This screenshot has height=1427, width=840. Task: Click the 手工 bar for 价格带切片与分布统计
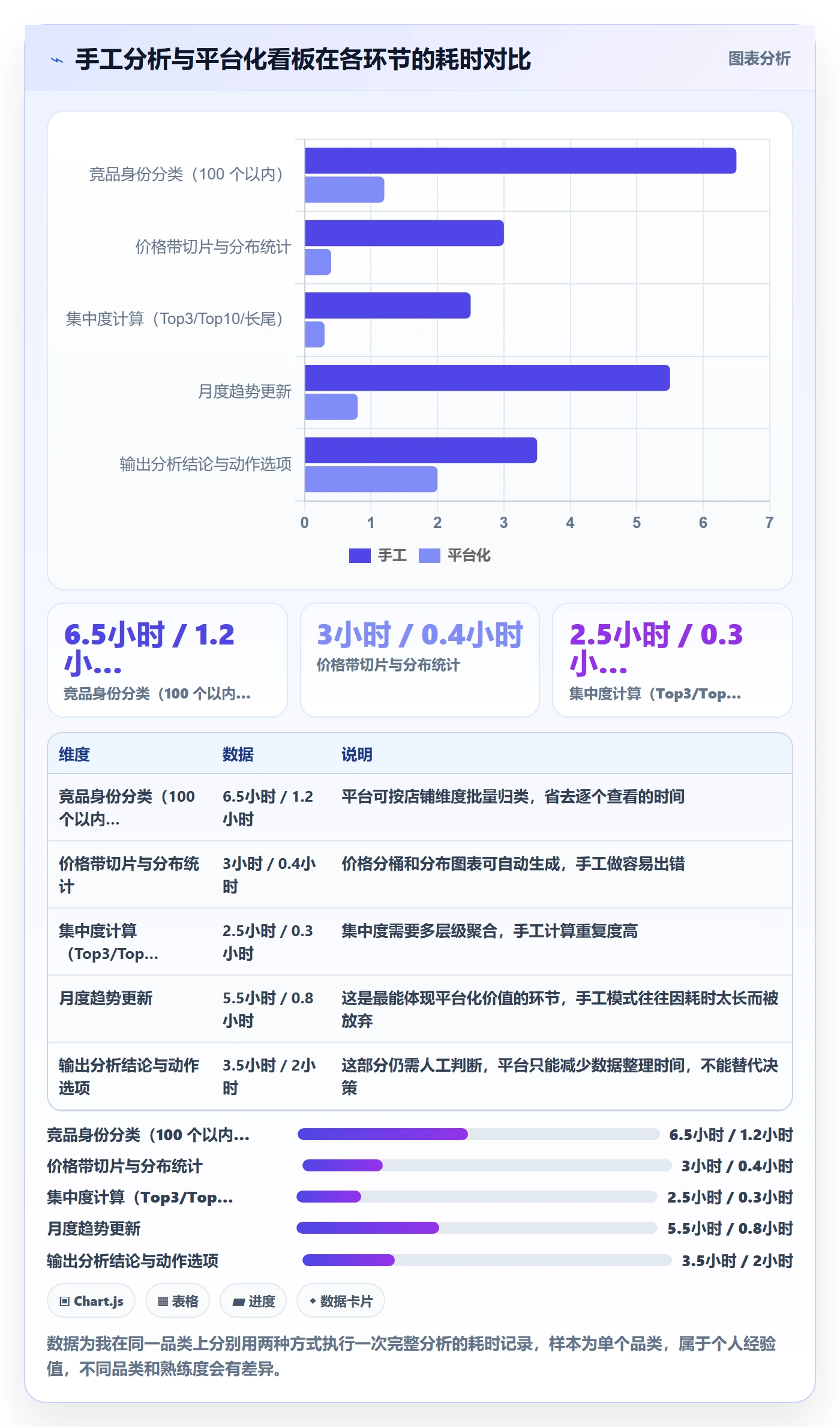(x=404, y=233)
